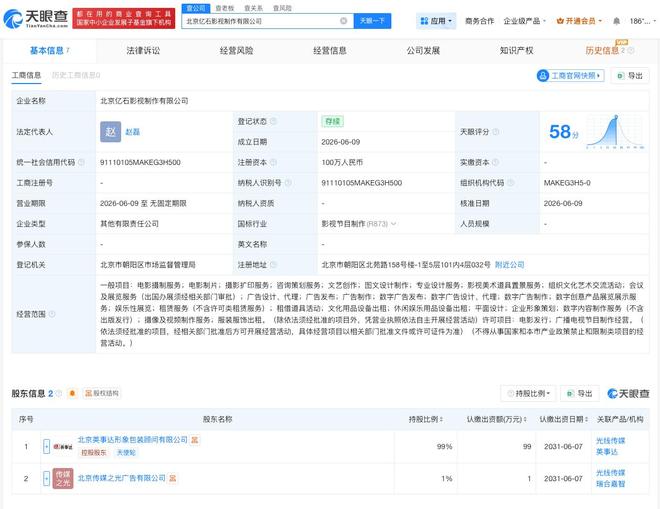This screenshot has height=509, width=660.
Task: Open the 开通会员 dropdown
Action: 579,21
